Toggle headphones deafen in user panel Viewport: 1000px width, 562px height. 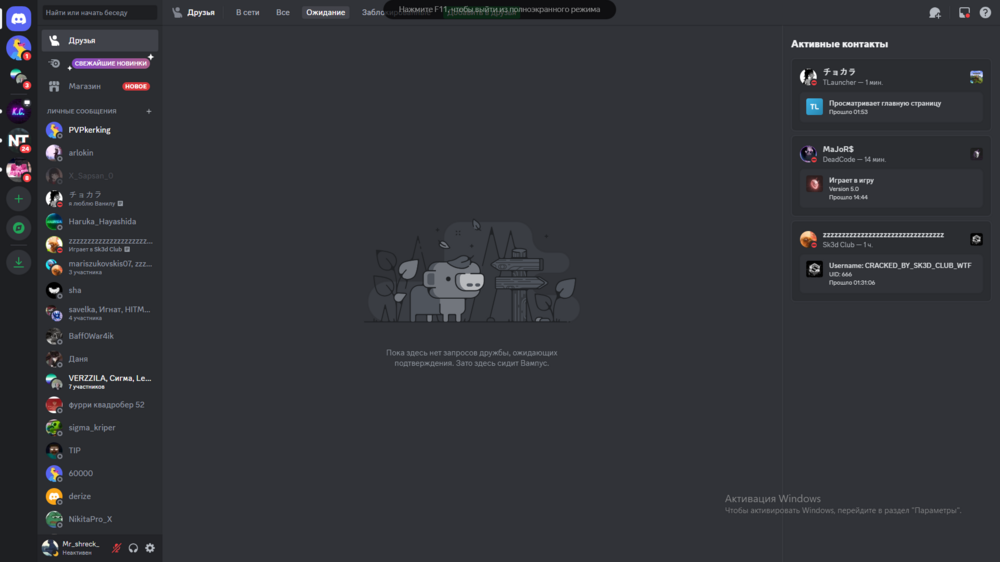tap(133, 548)
